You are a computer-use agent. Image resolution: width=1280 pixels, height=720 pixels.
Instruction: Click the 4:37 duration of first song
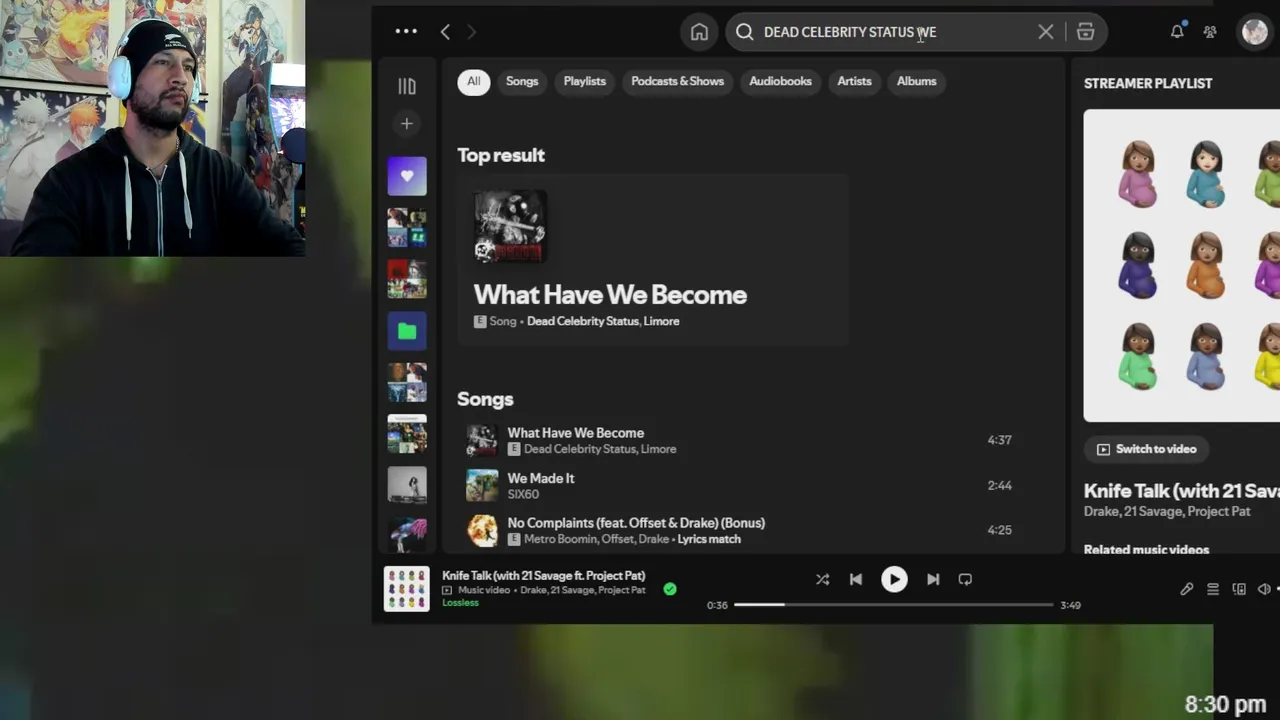999,440
